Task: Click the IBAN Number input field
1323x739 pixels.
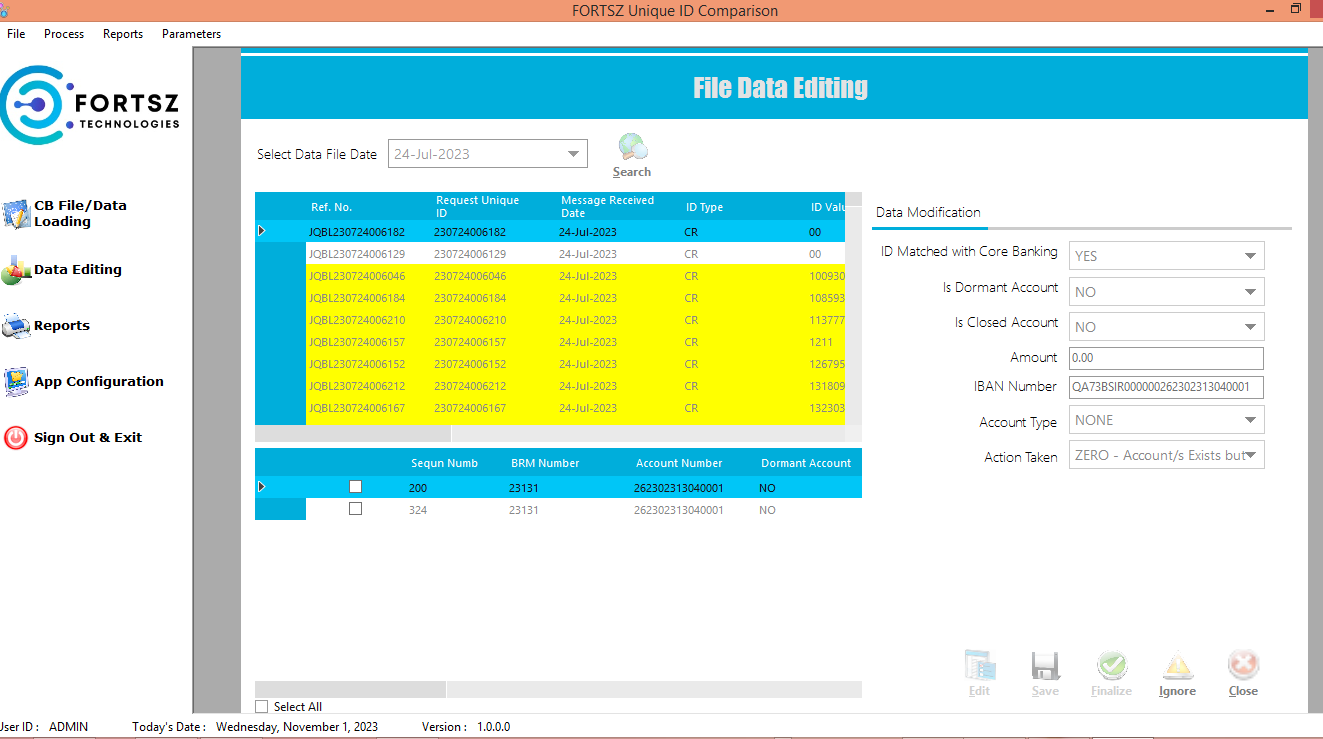Action: (x=1166, y=387)
